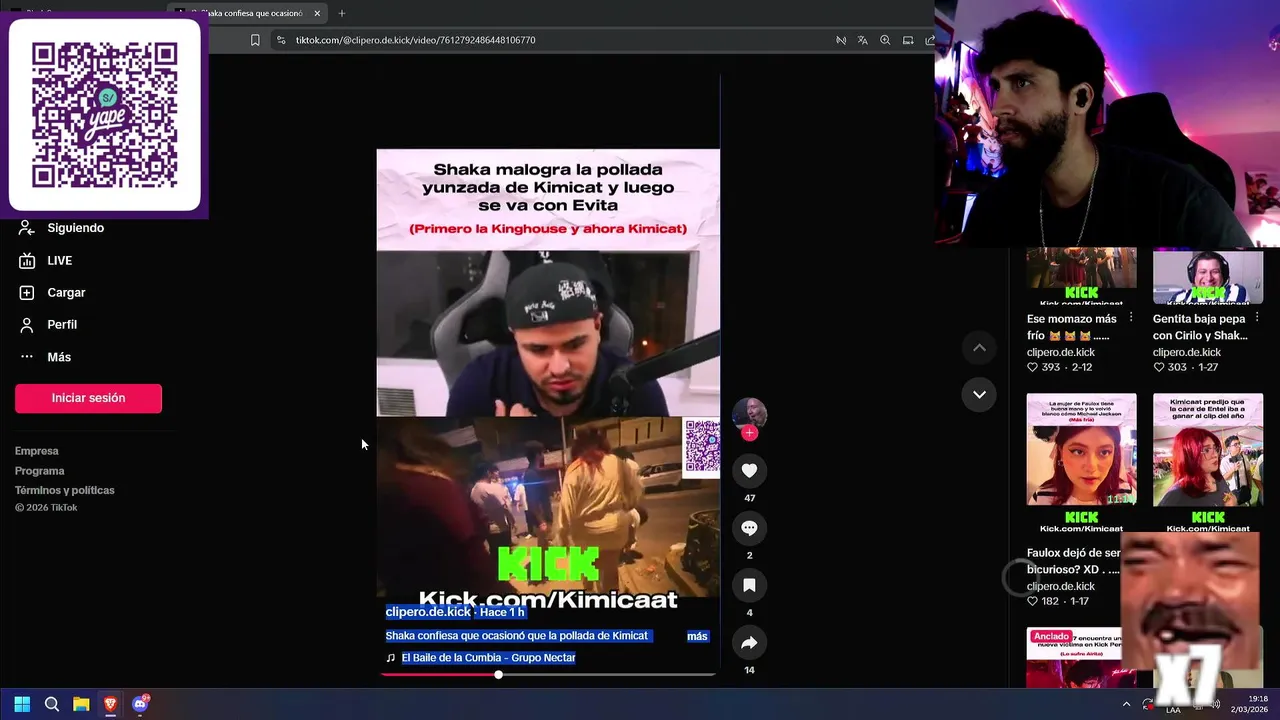Go to previous video with up arrow
This screenshot has height=720, width=1280.
tap(979, 348)
